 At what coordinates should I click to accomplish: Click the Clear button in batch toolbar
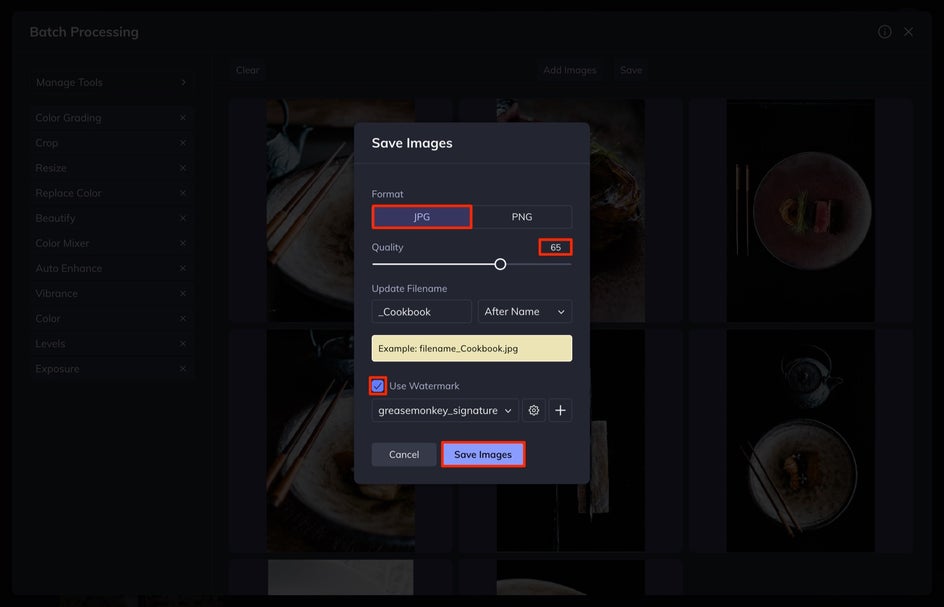point(247,70)
